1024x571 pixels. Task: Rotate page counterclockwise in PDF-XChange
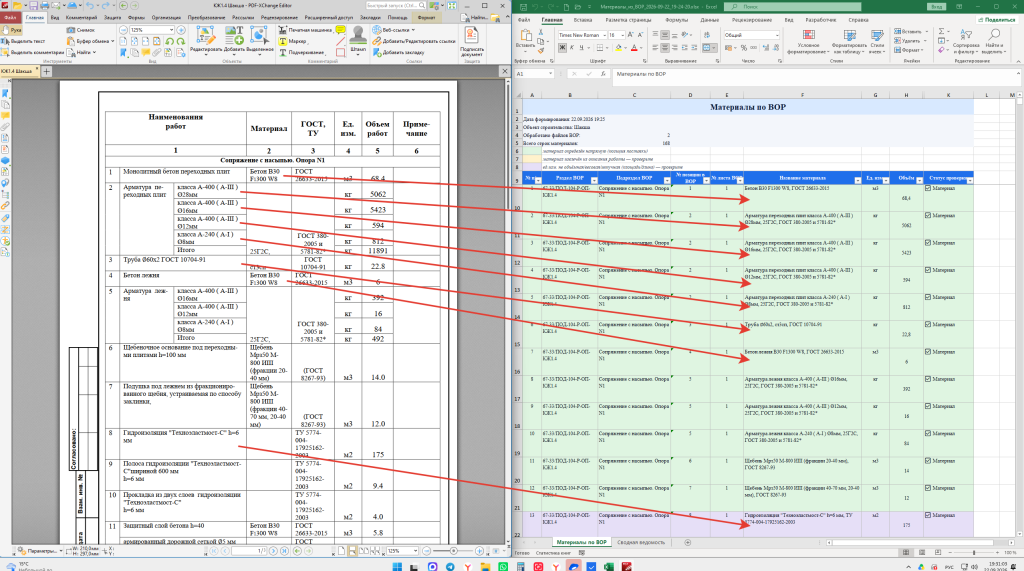click(x=170, y=41)
